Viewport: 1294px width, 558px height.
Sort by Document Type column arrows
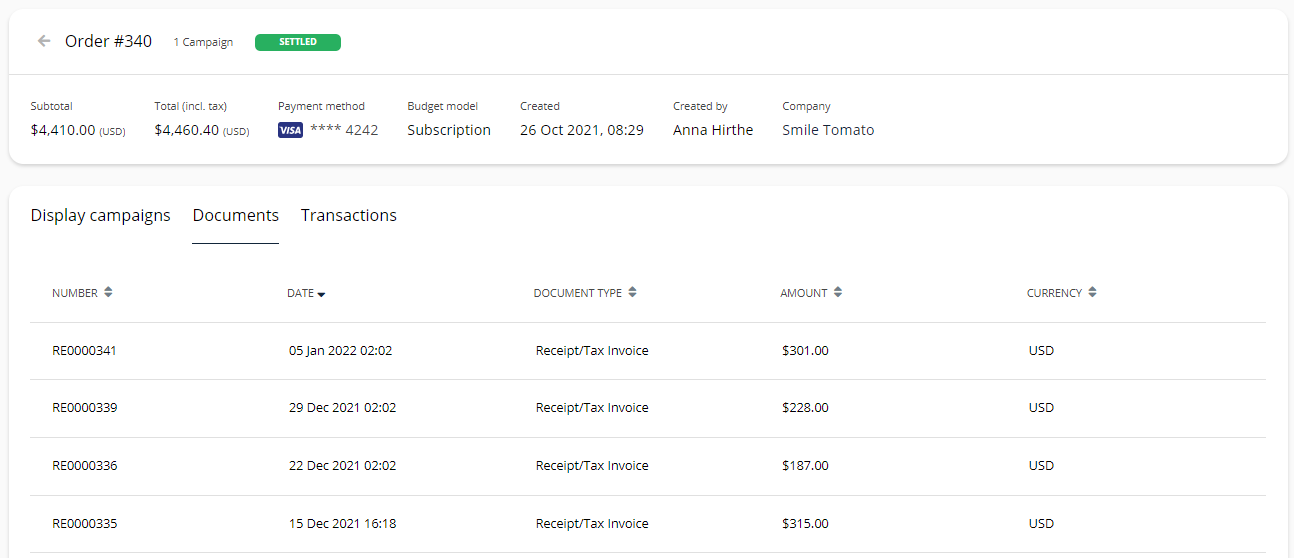[633, 293]
